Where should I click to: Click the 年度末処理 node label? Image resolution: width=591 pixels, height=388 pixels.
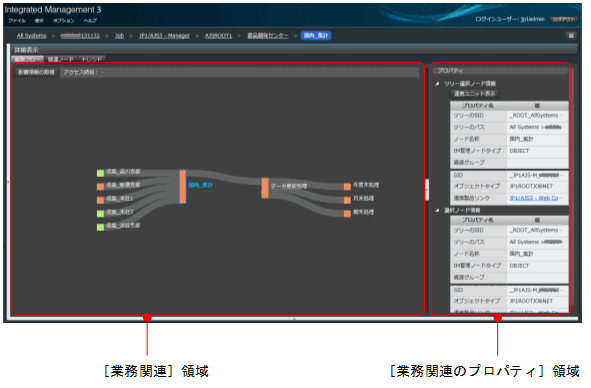click(366, 185)
